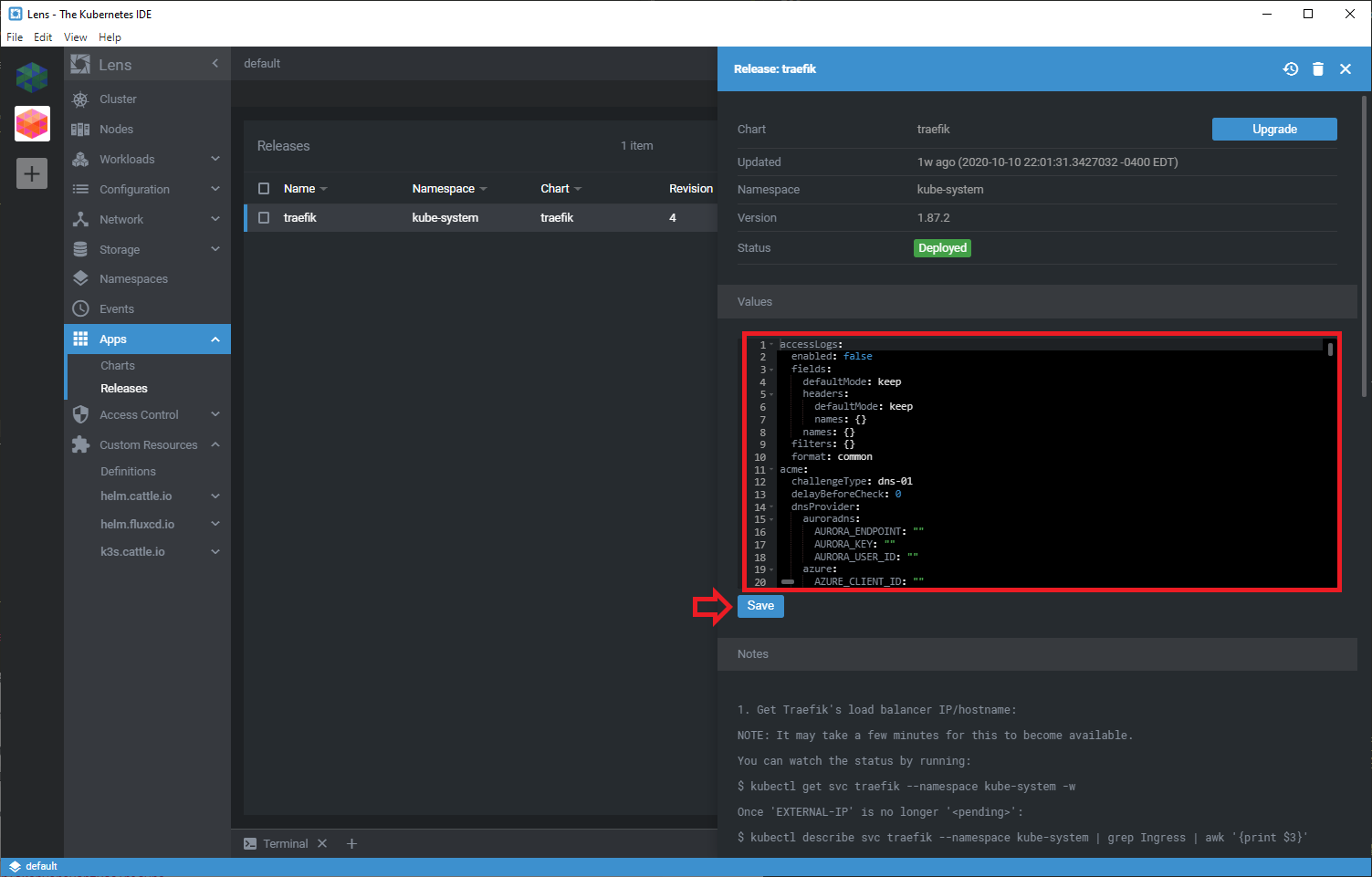Expand the Access Control section
This screenshot has height=877, width=1372.
[x=215, y=415]
